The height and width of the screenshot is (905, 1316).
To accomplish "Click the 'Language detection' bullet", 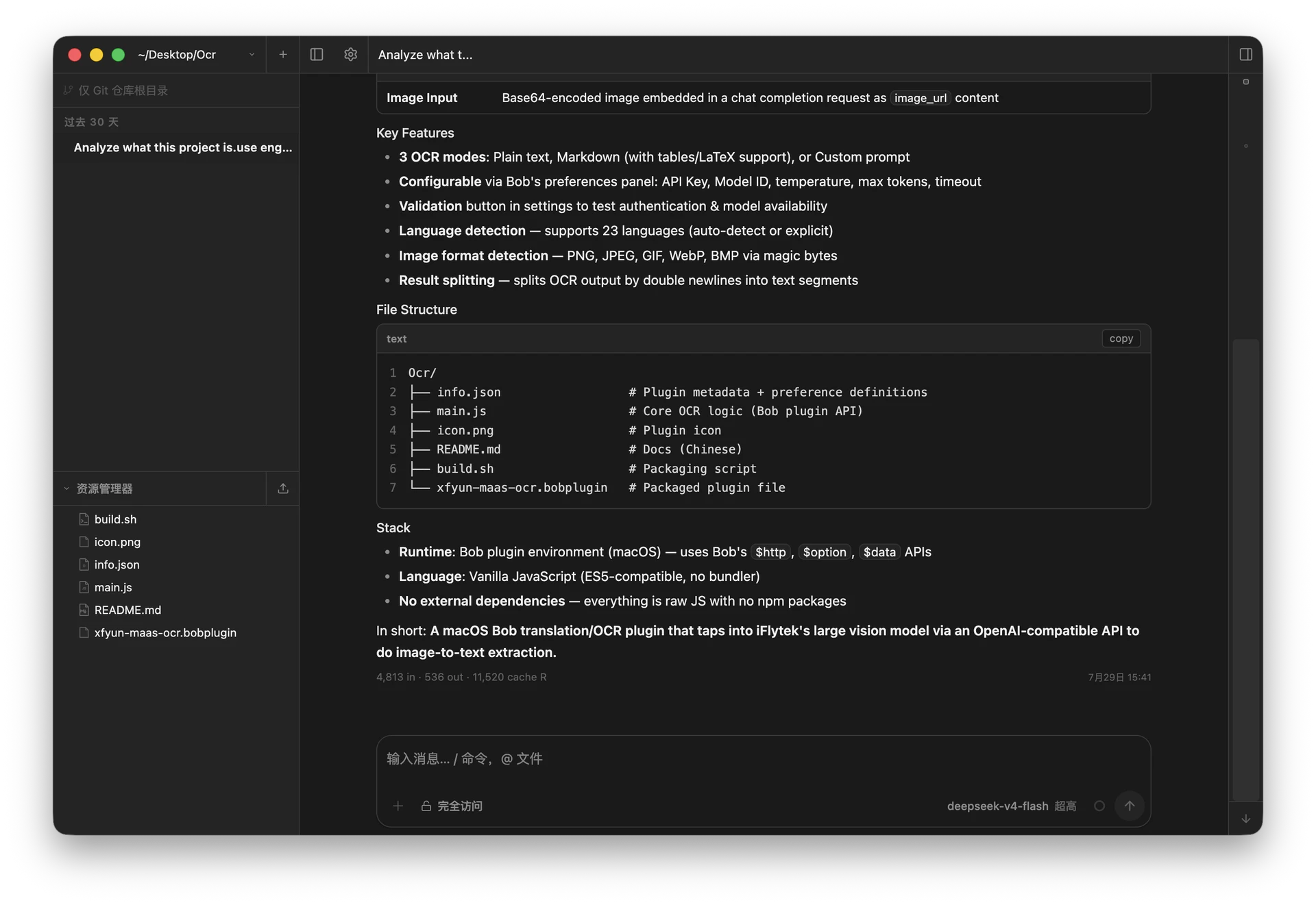I will point(616,231).
